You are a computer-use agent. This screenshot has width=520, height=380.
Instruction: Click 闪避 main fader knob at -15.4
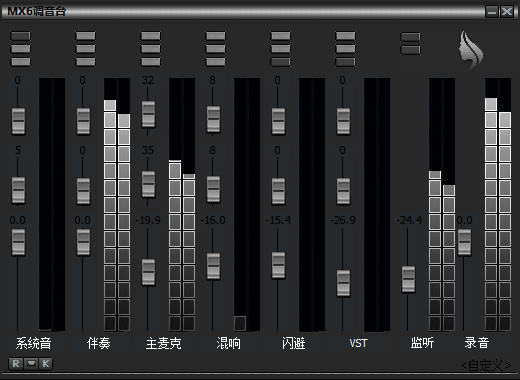278,265
